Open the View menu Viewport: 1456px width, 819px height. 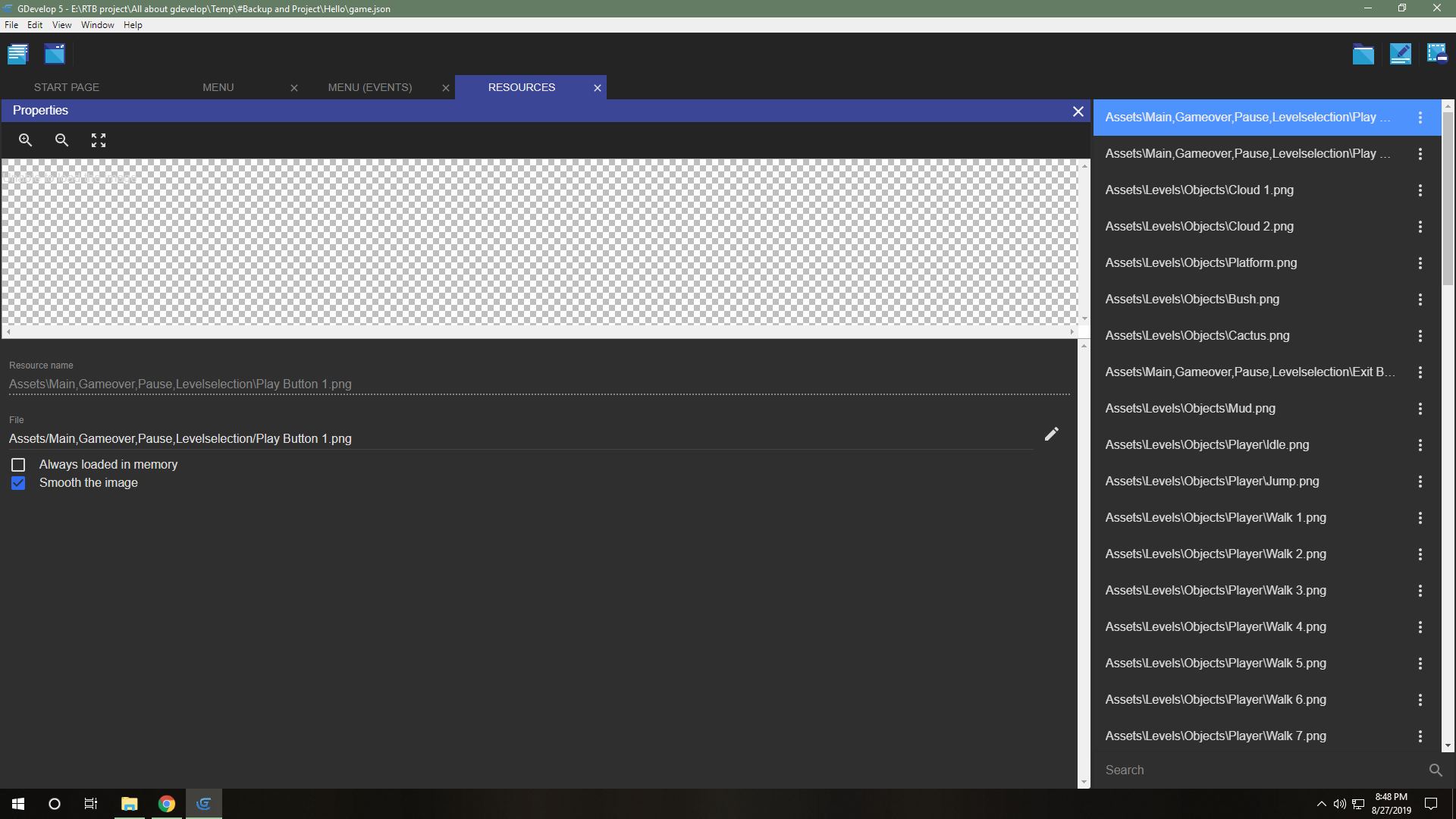pyautogui.click(x=61, y=25)
